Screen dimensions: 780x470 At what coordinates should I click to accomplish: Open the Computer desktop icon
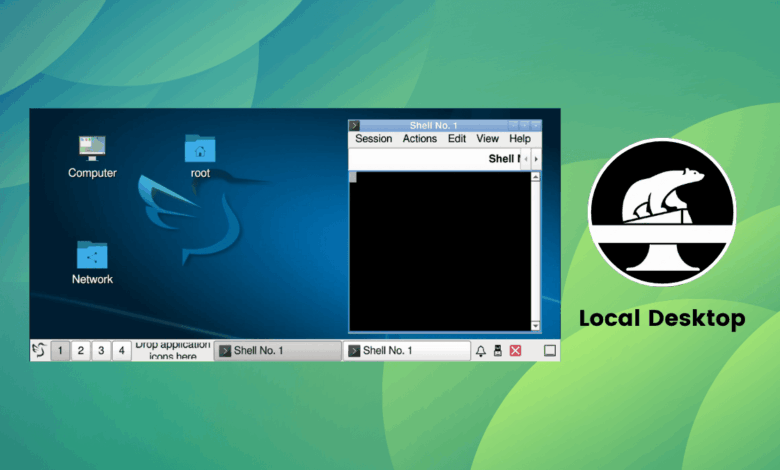point(92,157)
